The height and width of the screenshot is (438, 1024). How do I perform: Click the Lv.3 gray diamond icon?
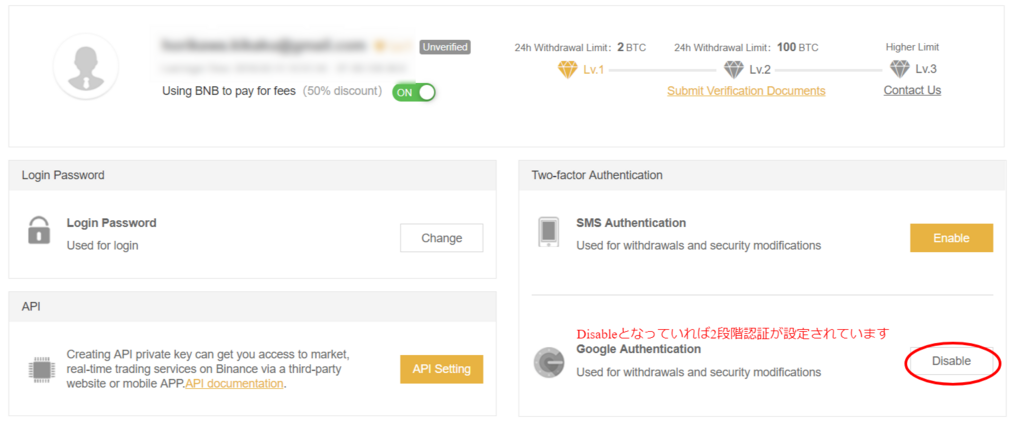900,69
